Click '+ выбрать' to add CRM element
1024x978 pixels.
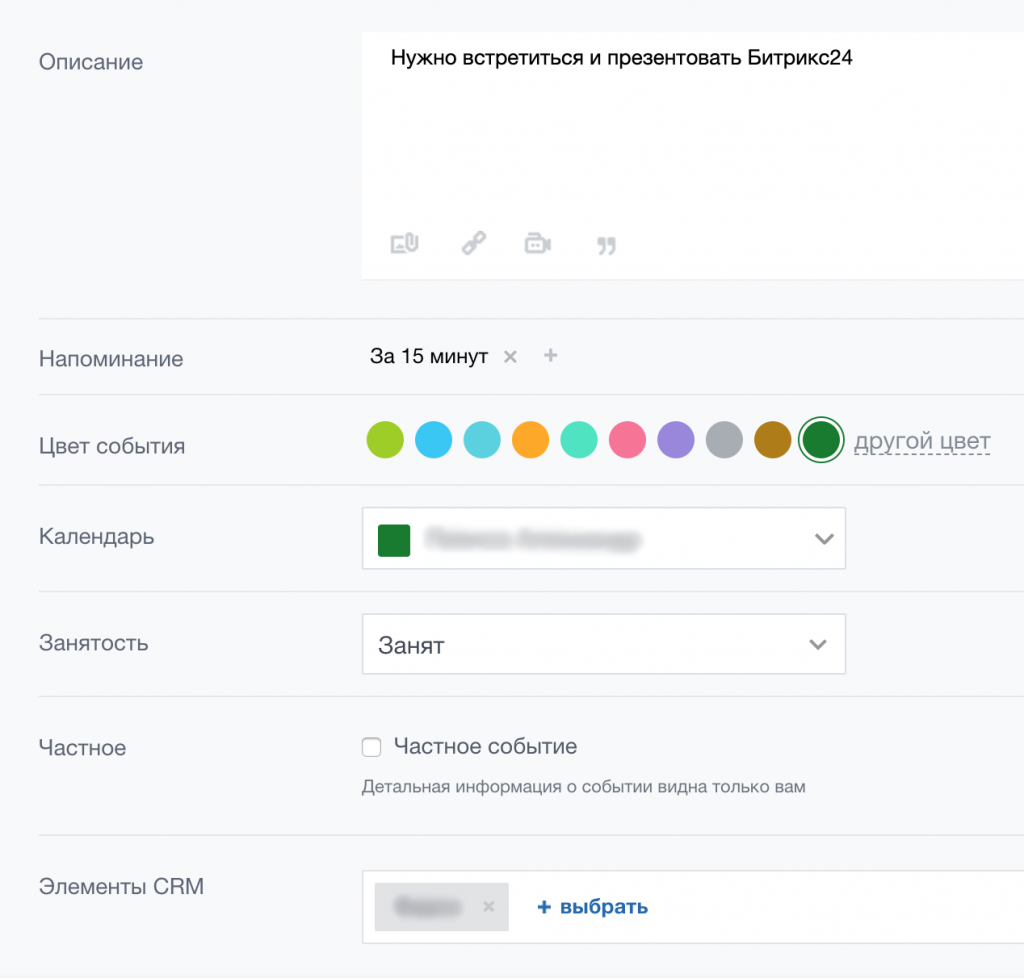tap(593, 907)
